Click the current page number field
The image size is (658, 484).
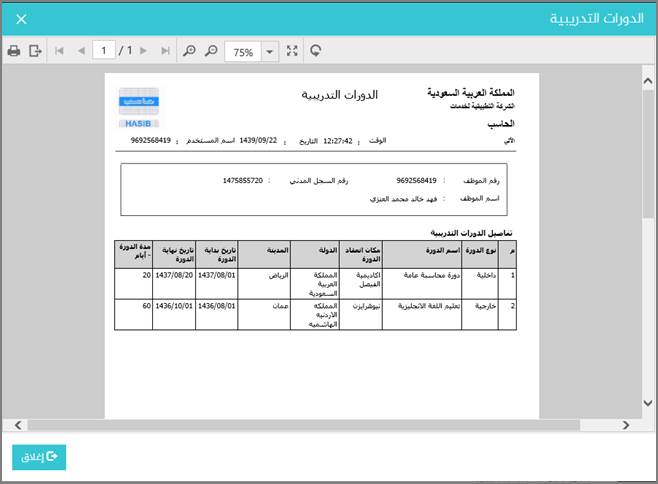tap(104, 51)
